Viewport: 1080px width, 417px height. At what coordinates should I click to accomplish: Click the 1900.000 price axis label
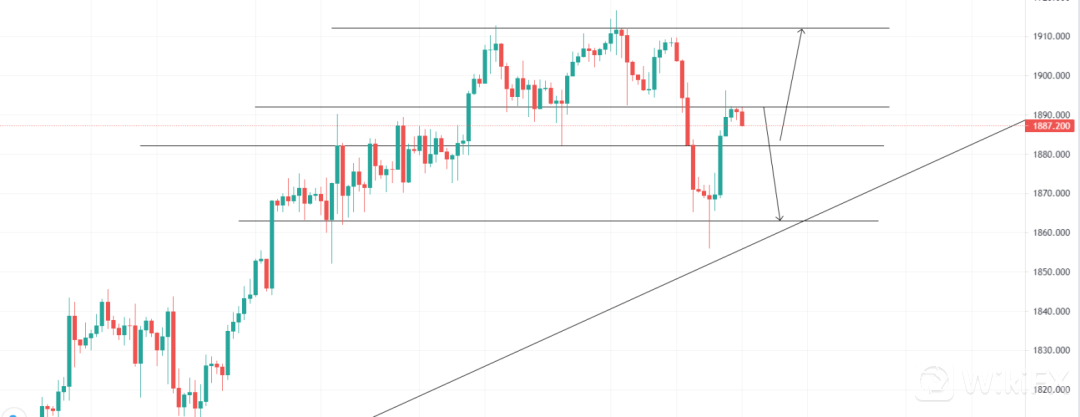click(1054, 76)
